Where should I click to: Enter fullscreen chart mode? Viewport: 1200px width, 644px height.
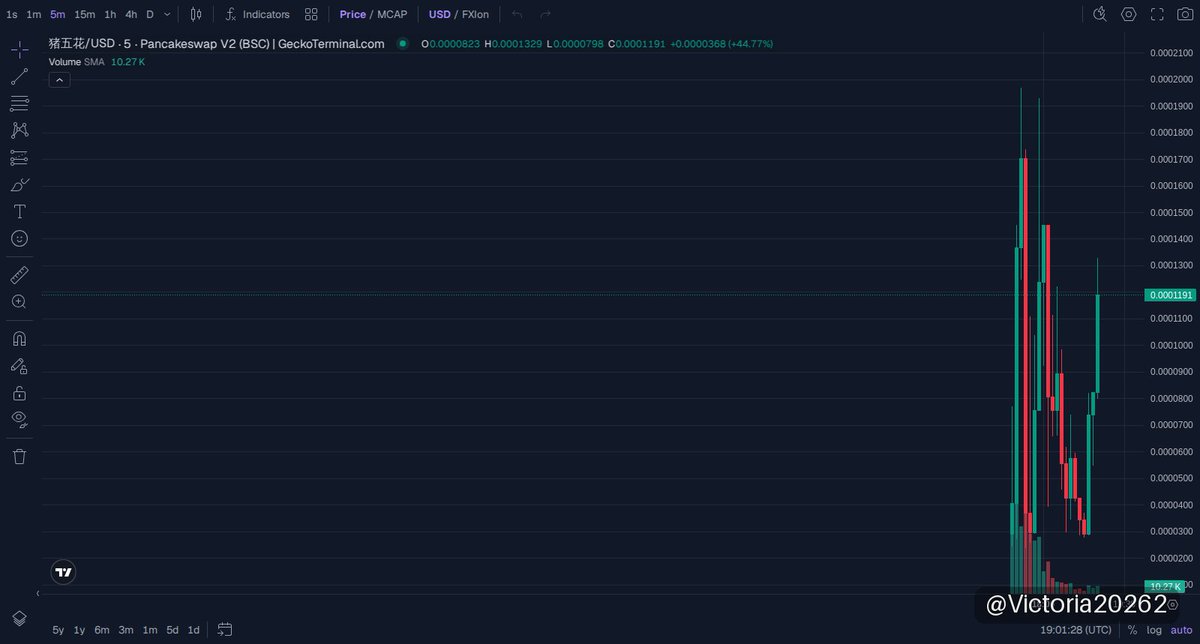click(x=1157, y=14)
